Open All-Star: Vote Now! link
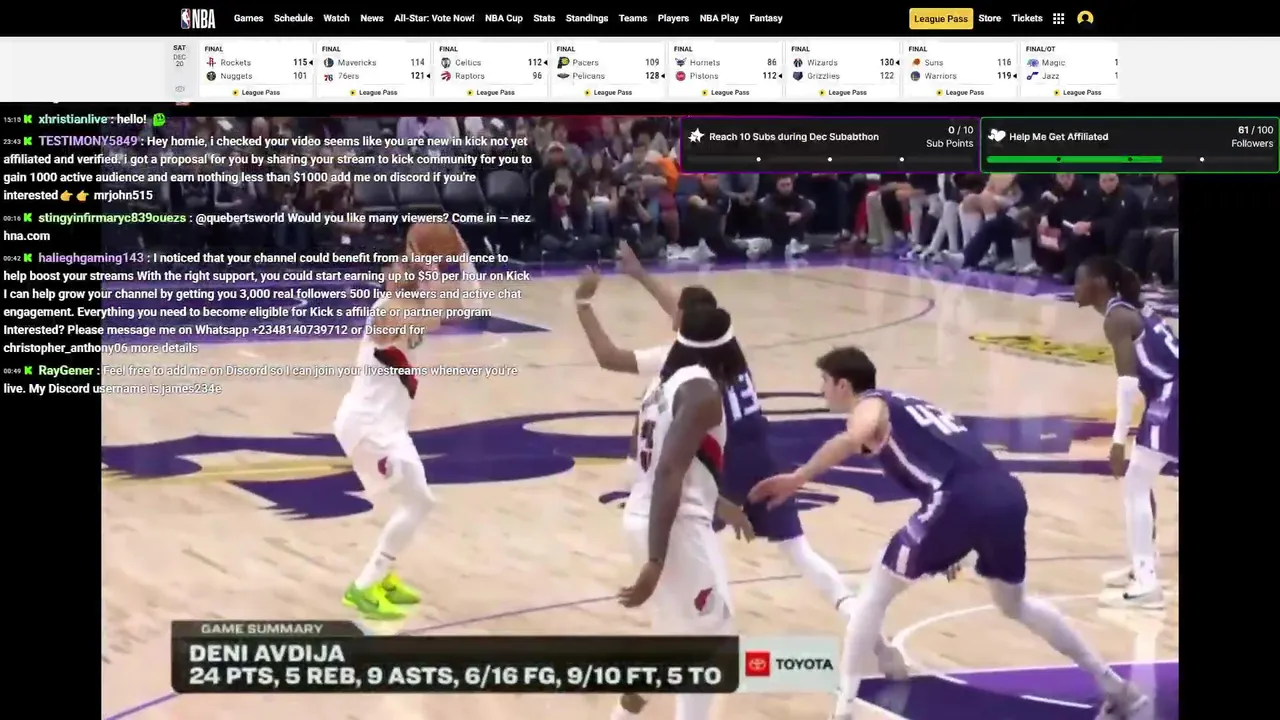This screenshot has width=1280, height=720. [434, 18]
